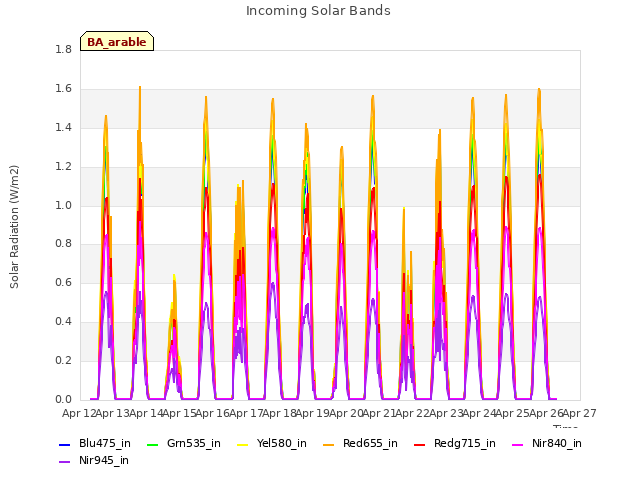Image resolution: width=640 pixels, height=480 pixels.
Task: Select the Nir945_in legend label
Action: click(x=104, y=460)
